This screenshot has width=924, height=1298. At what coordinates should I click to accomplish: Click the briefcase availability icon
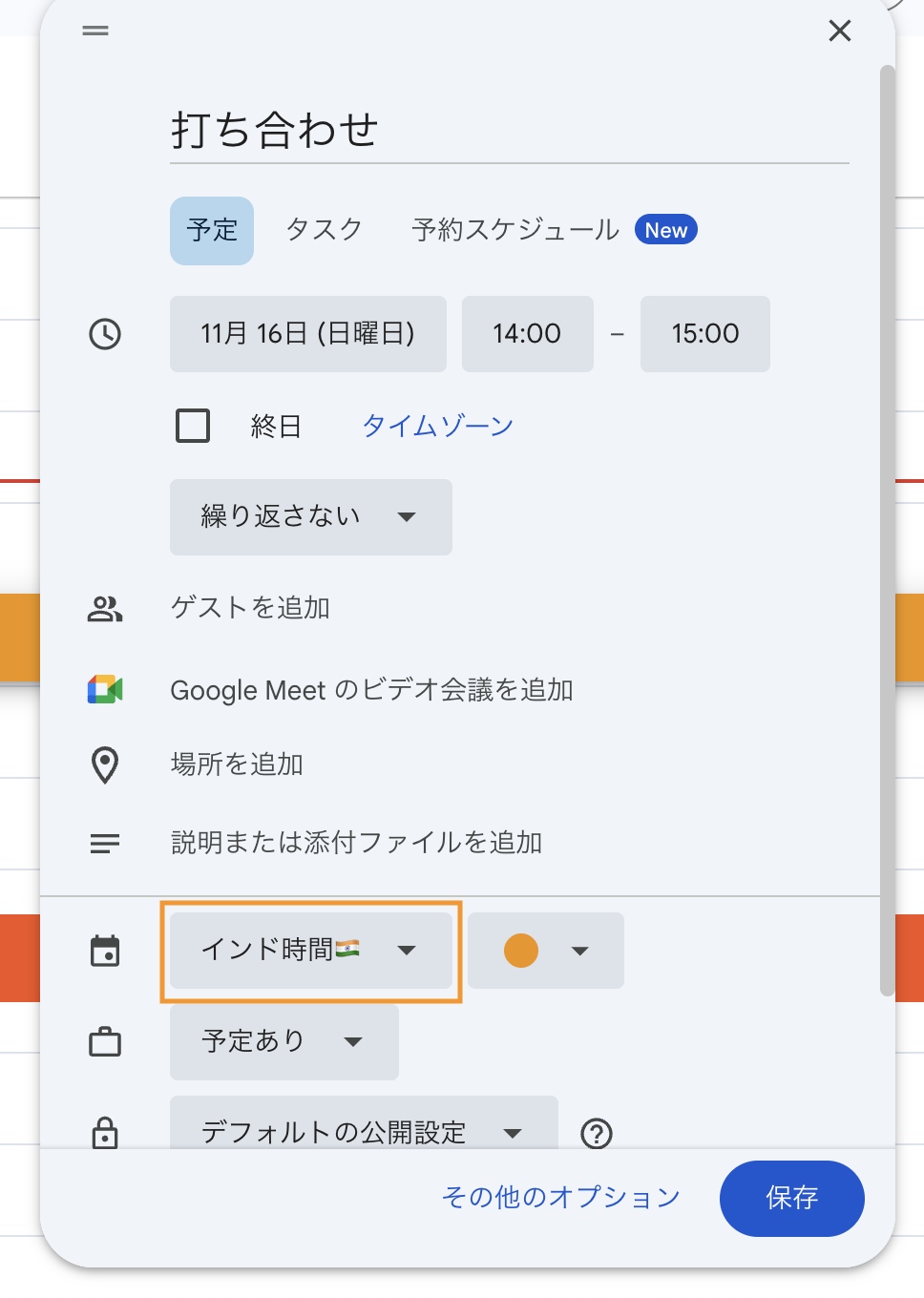point(105,1042)
